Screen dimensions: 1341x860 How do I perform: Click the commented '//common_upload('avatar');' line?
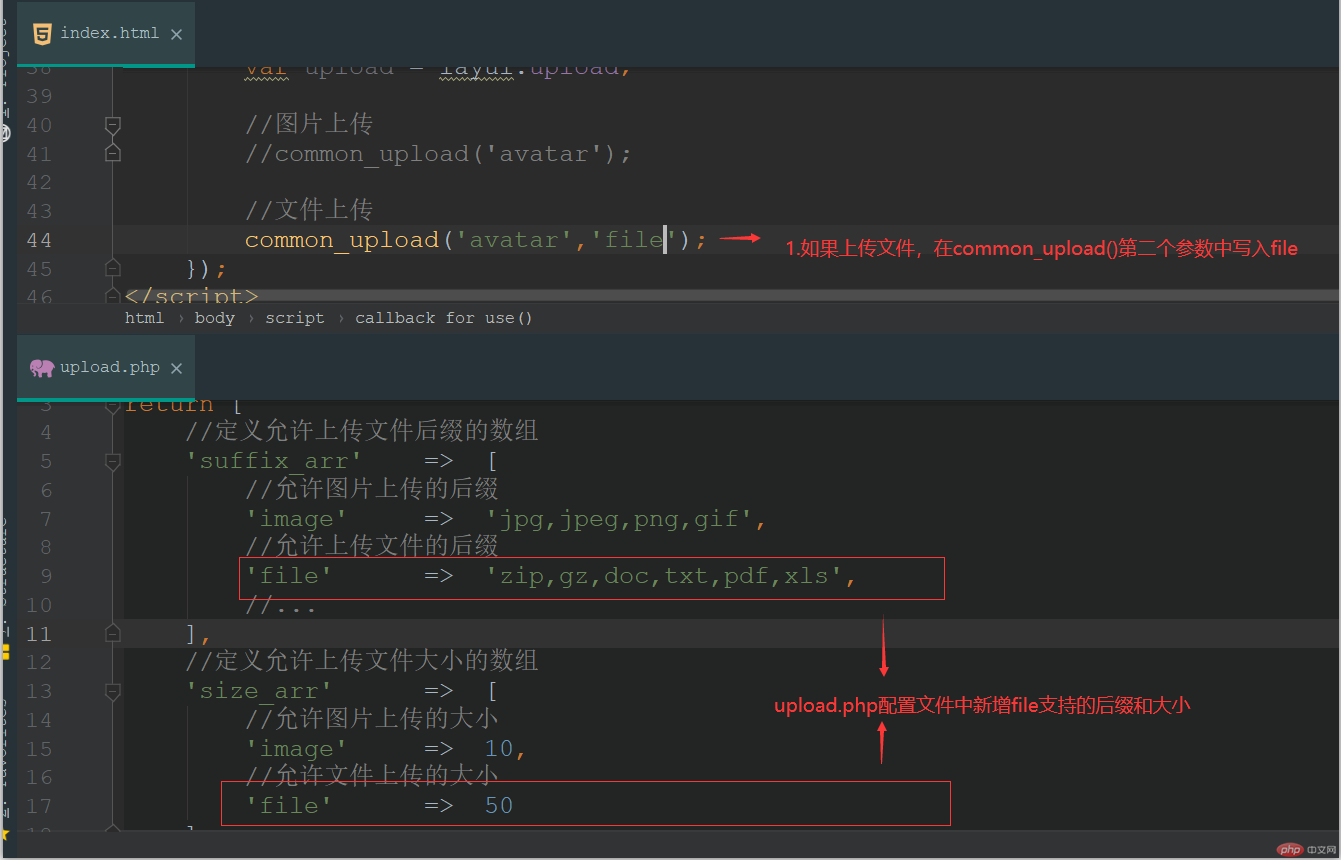439,154
